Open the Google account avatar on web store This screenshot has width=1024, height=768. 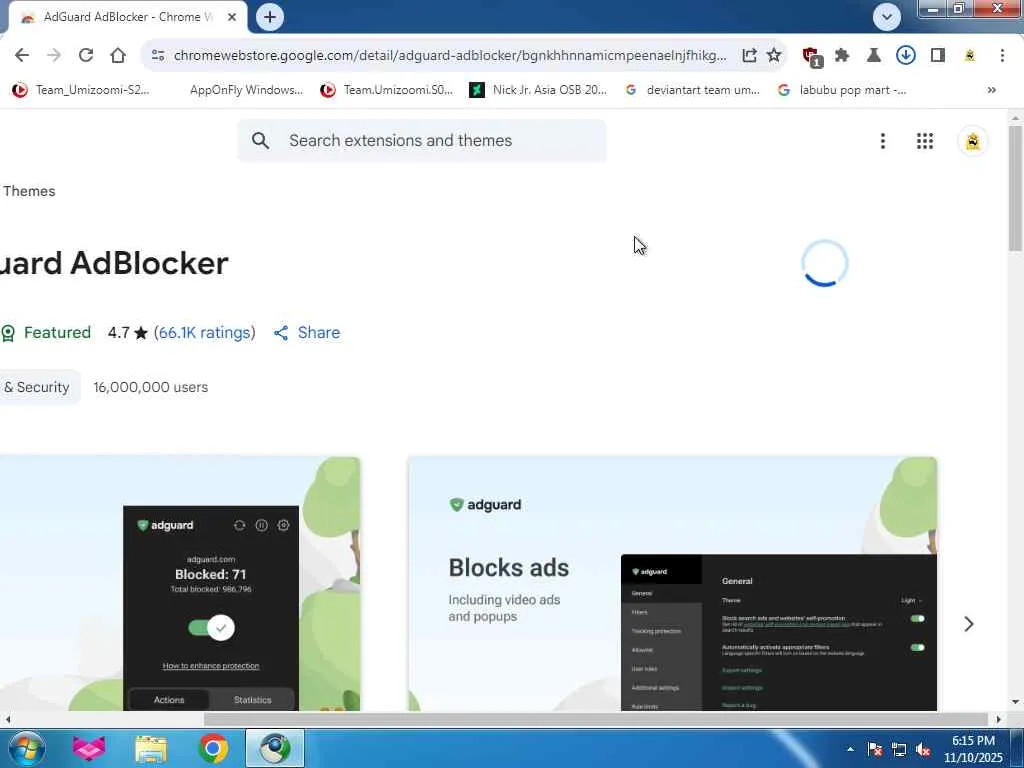pyautogui.click(x=972, y=141)
